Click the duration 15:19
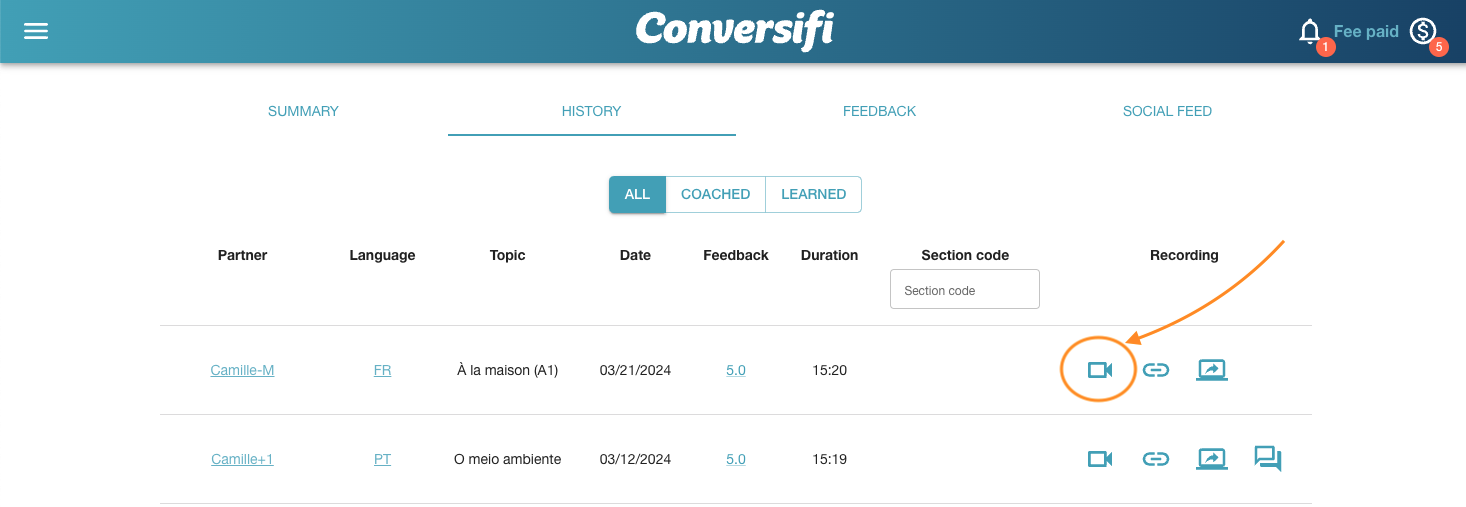Viewport: 1466px width, 507px height. [830, 459]
